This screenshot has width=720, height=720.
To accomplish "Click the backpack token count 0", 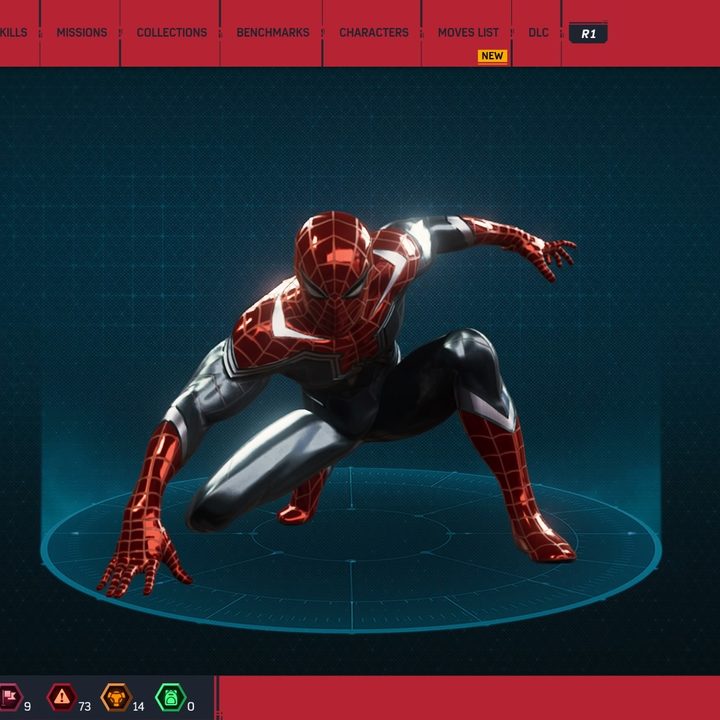I will 191,706.
